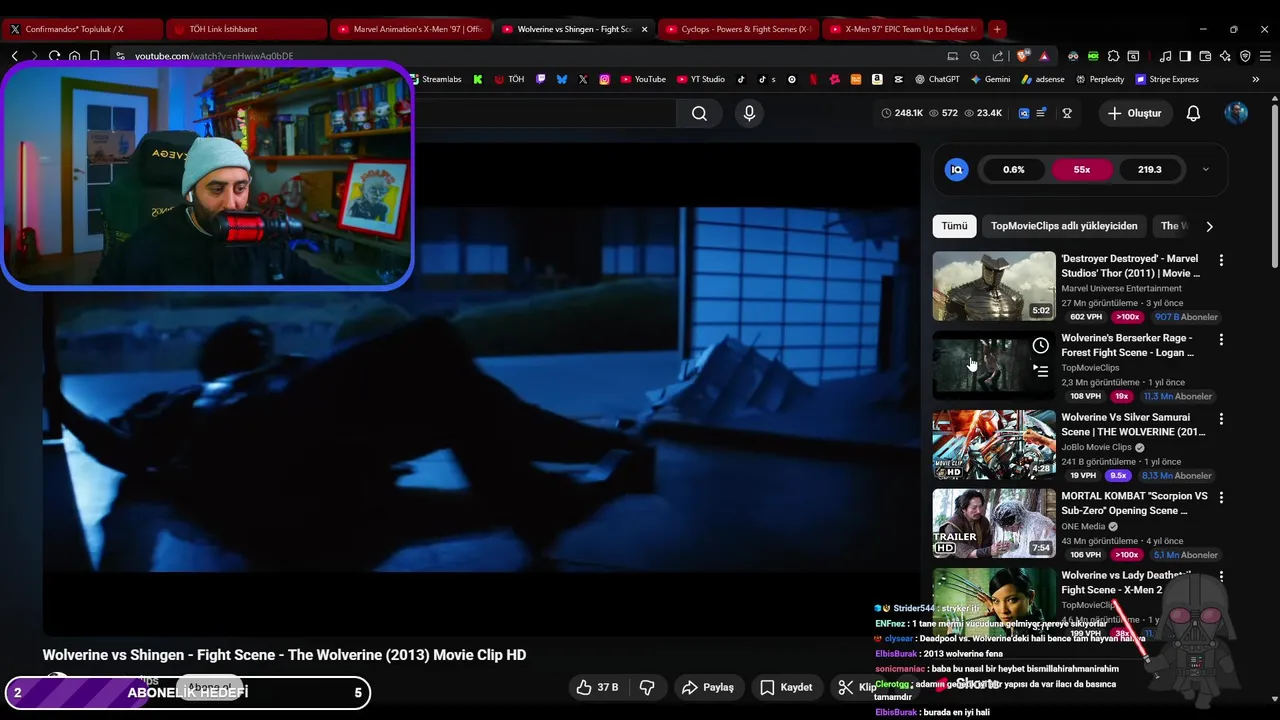Image resolution: width=1280 pixels, height=720 pixels.
Task: Select the TopMovieClips adlı yükleyiciden chip
Action: point(1064,226)
